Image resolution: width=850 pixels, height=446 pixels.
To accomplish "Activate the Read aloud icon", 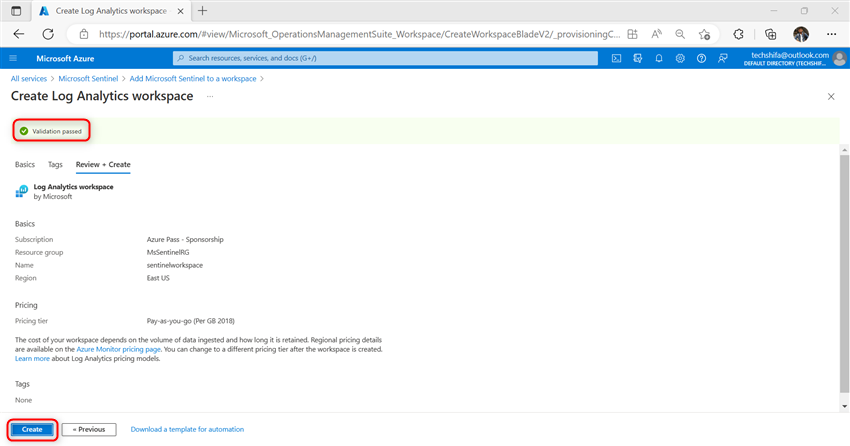I will (656, 34).
